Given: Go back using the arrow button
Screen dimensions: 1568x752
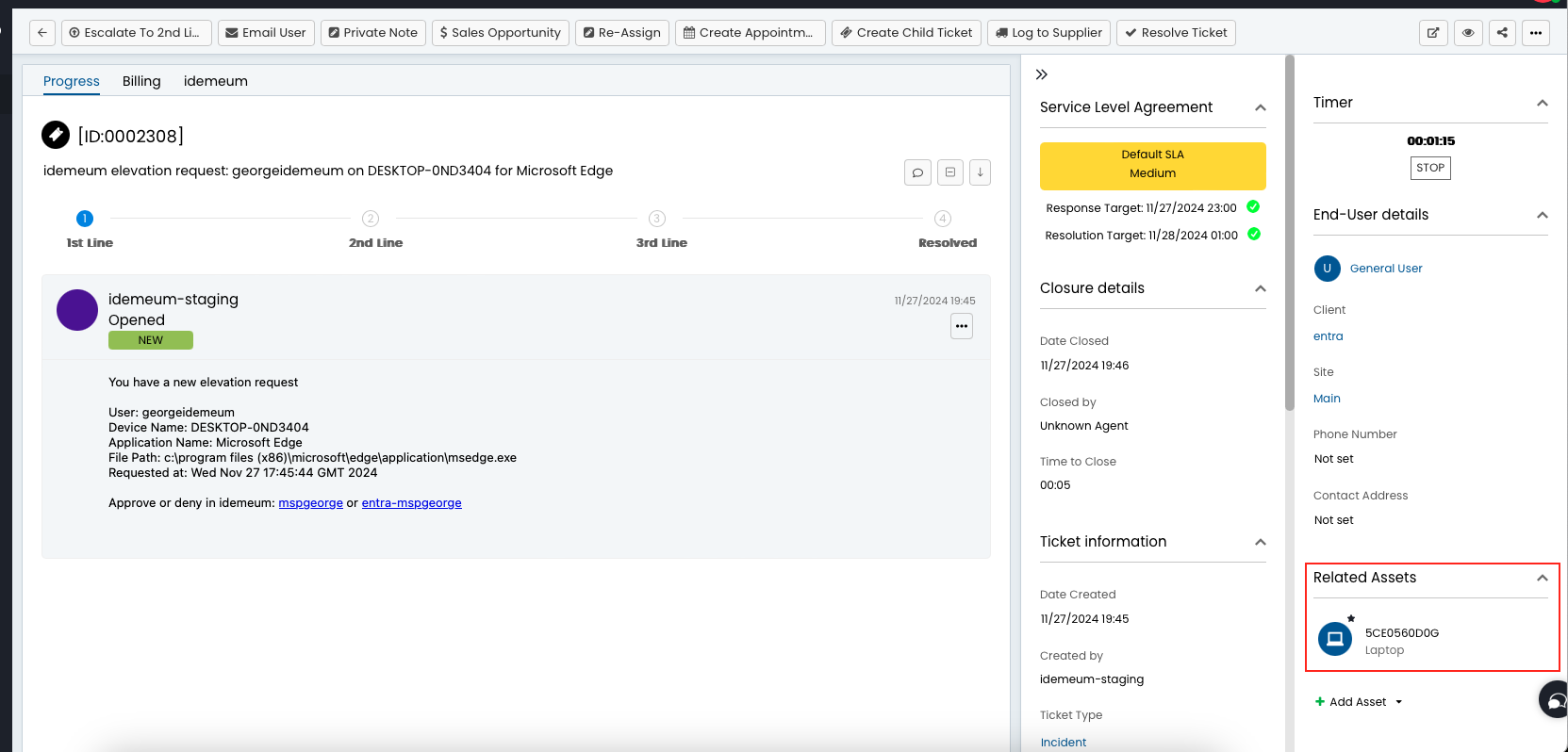Looking at the screenshot, I should click(x=42, y=32).
